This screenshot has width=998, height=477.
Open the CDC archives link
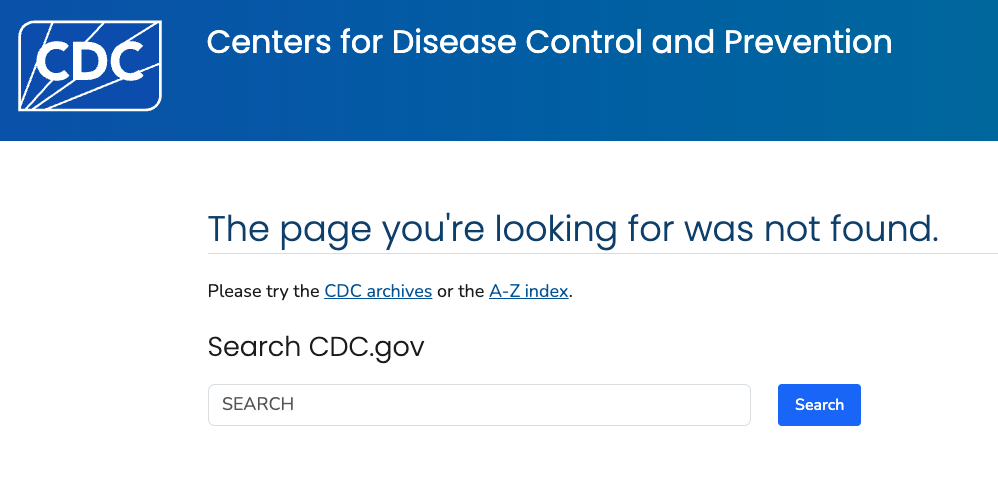tap(378, 292)
